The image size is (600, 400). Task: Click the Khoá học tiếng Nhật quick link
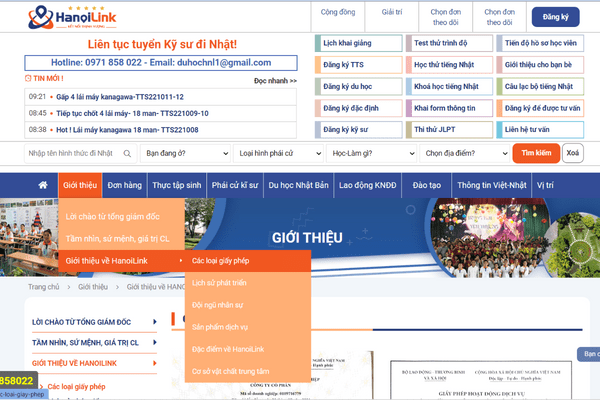coord(449,87)
